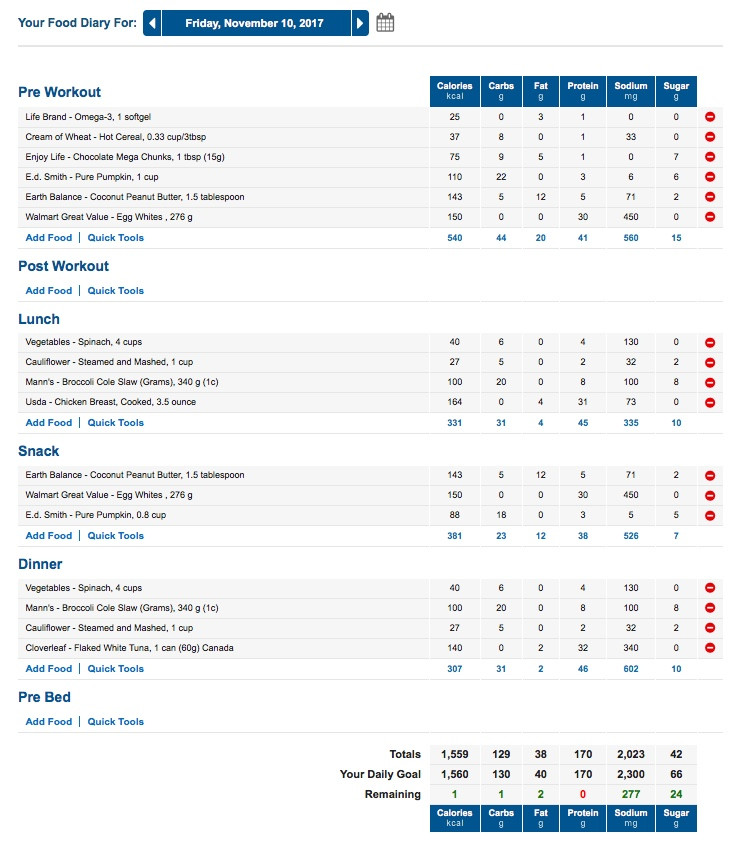Open Cloverleaf Flaked White Tuna entry
Image resolution: width=738 pixels, height=846 pixels.
tap(129, 648)
